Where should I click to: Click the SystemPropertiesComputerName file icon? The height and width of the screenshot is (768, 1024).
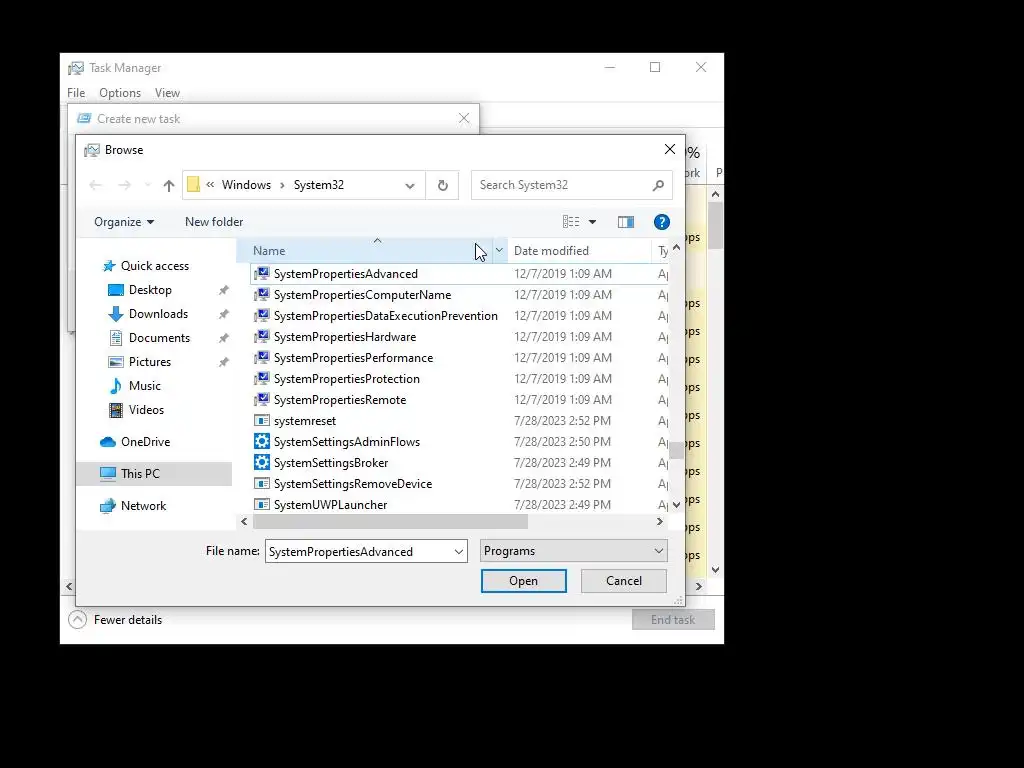click(x=262, y=295)
